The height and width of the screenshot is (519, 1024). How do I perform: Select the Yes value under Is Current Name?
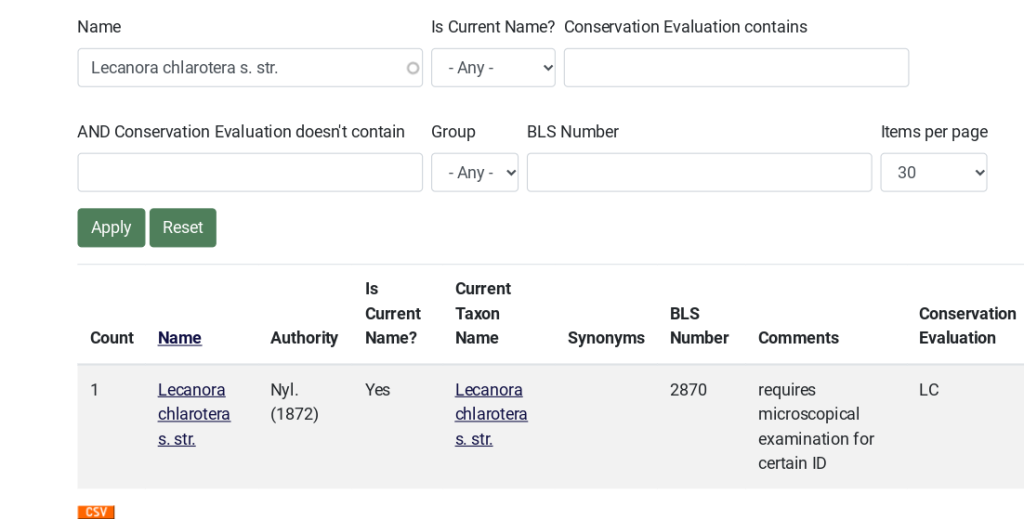377,390
